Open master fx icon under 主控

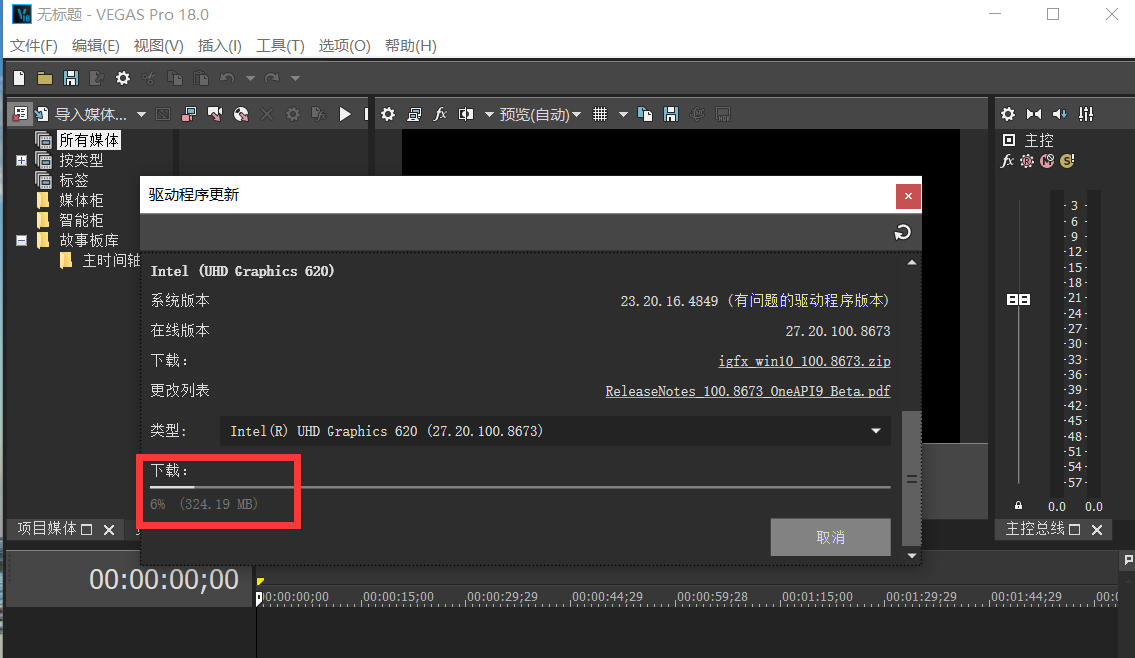click(x=1007, y=161)
